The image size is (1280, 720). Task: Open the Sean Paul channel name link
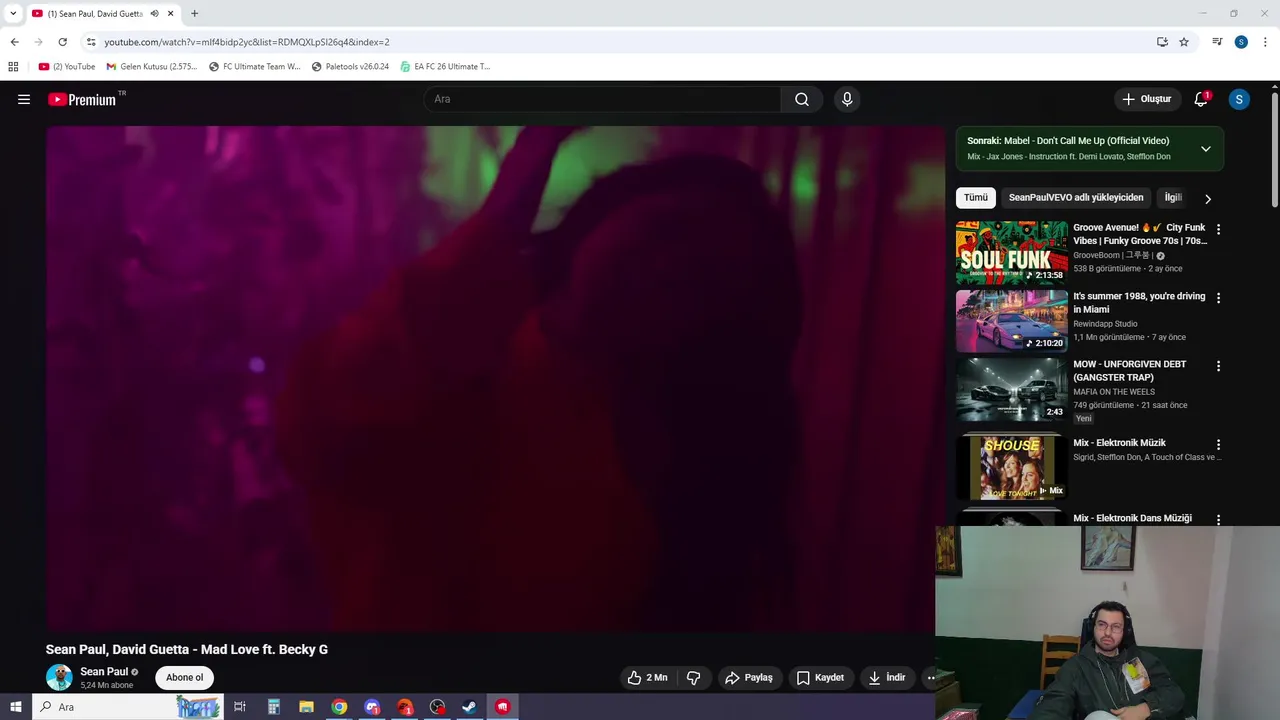104,672
